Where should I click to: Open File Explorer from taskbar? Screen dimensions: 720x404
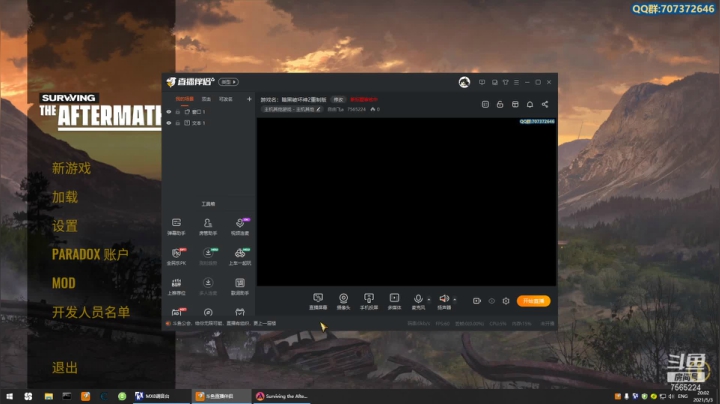click(x=49, y=396)
